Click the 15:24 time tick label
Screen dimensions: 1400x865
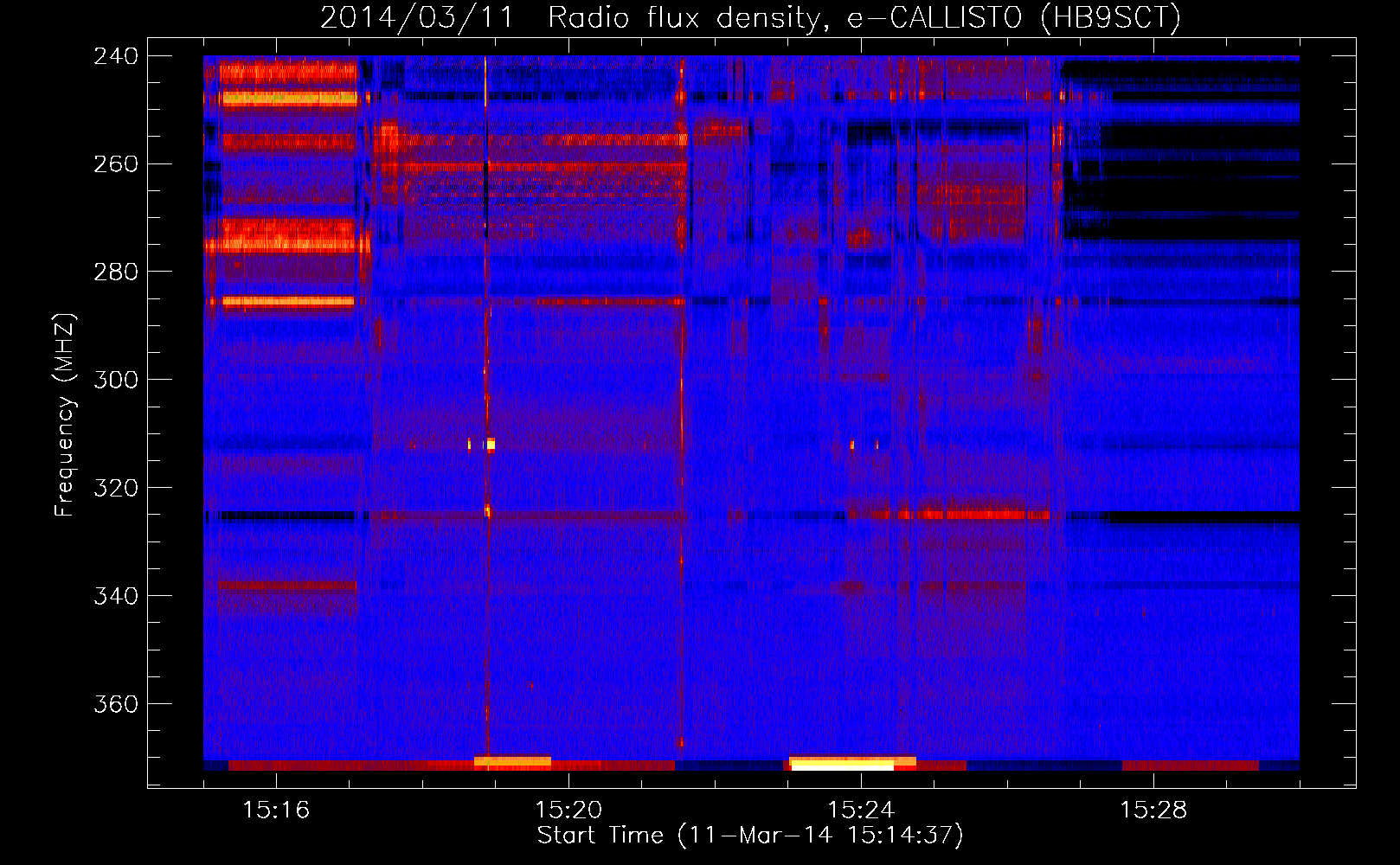point(861,811)
